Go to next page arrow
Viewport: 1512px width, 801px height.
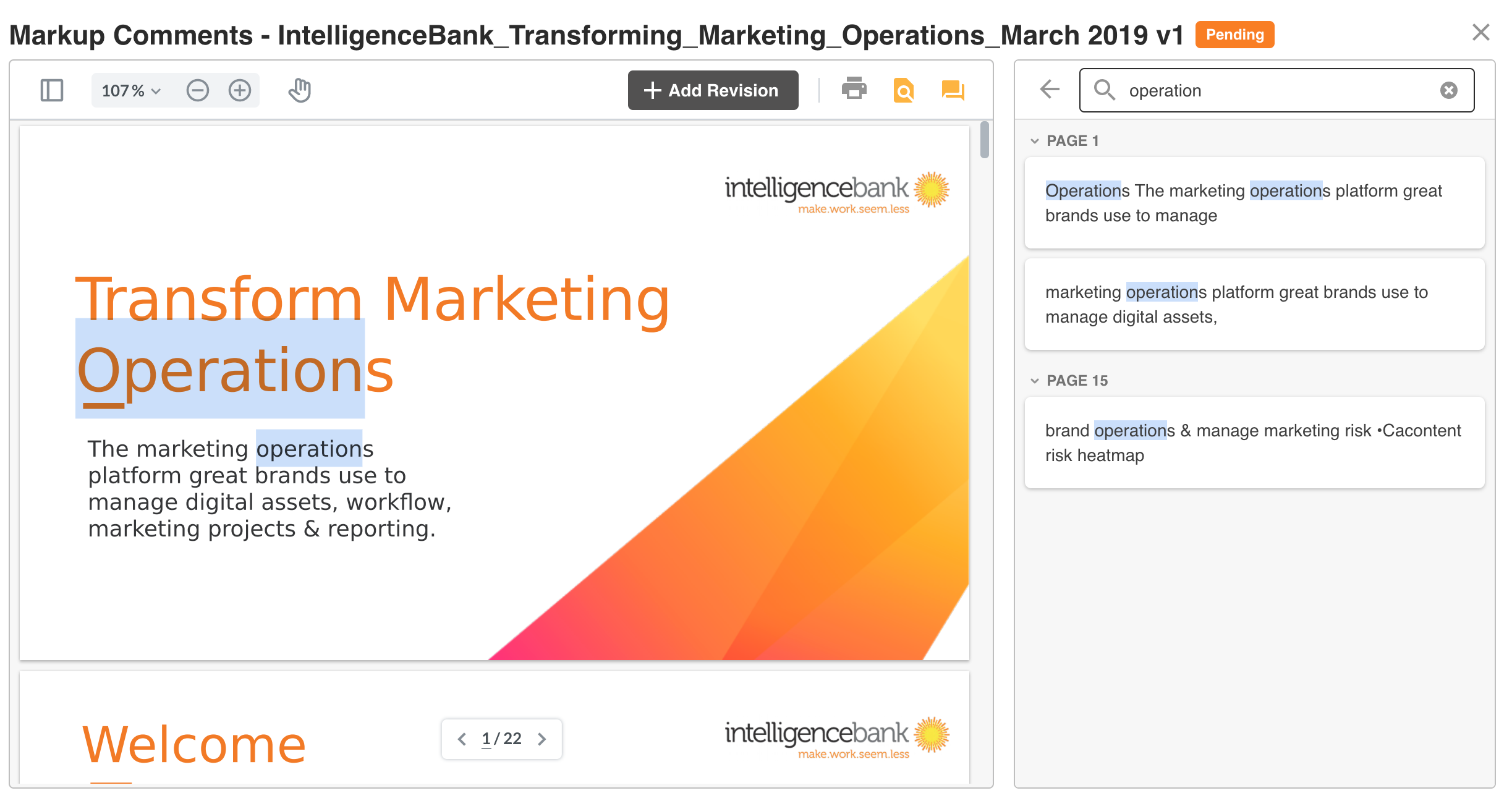pos(542,739)
